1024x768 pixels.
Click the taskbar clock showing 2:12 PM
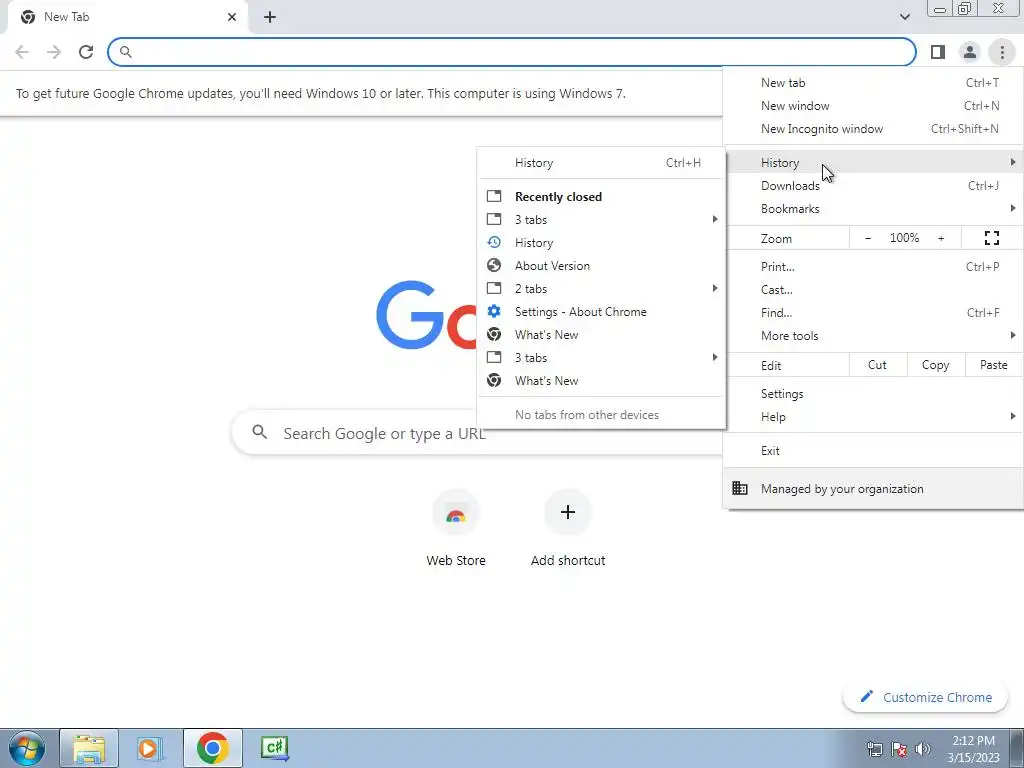973,748
